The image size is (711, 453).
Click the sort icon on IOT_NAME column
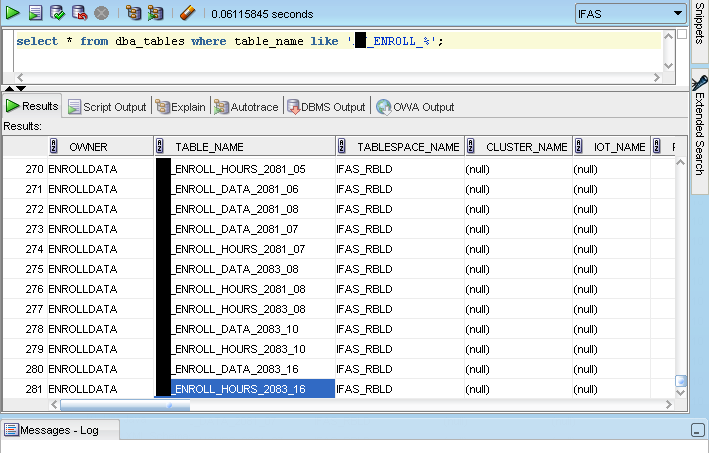click(579, 146)
